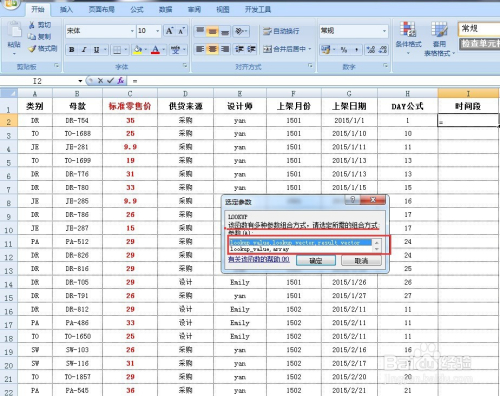The height and width of the screenshot is (396, 500).
Task: Open the 字体 group dialog launcher
Action: pos(185,66)
